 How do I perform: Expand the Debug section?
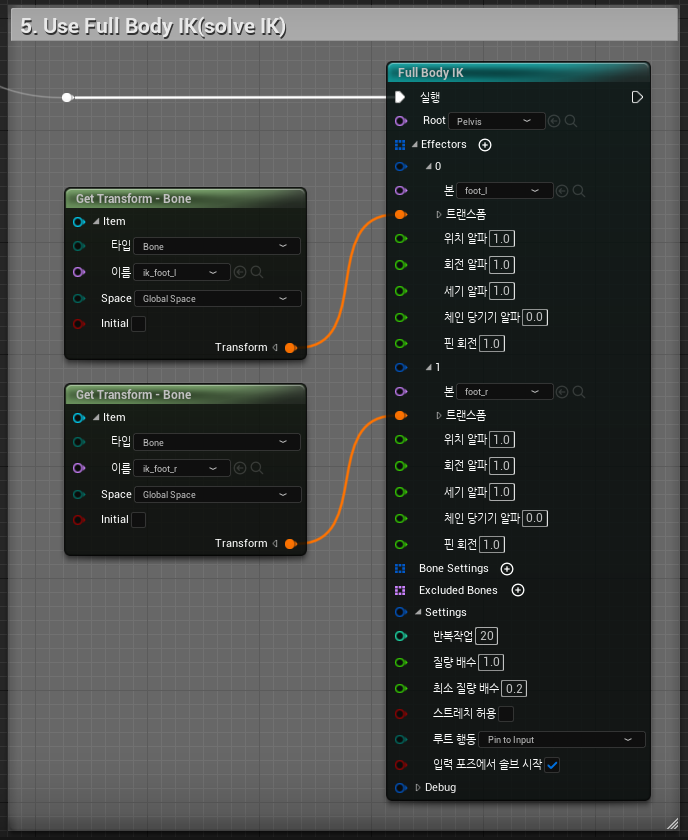pyautogui.click(x=418, y=788)
